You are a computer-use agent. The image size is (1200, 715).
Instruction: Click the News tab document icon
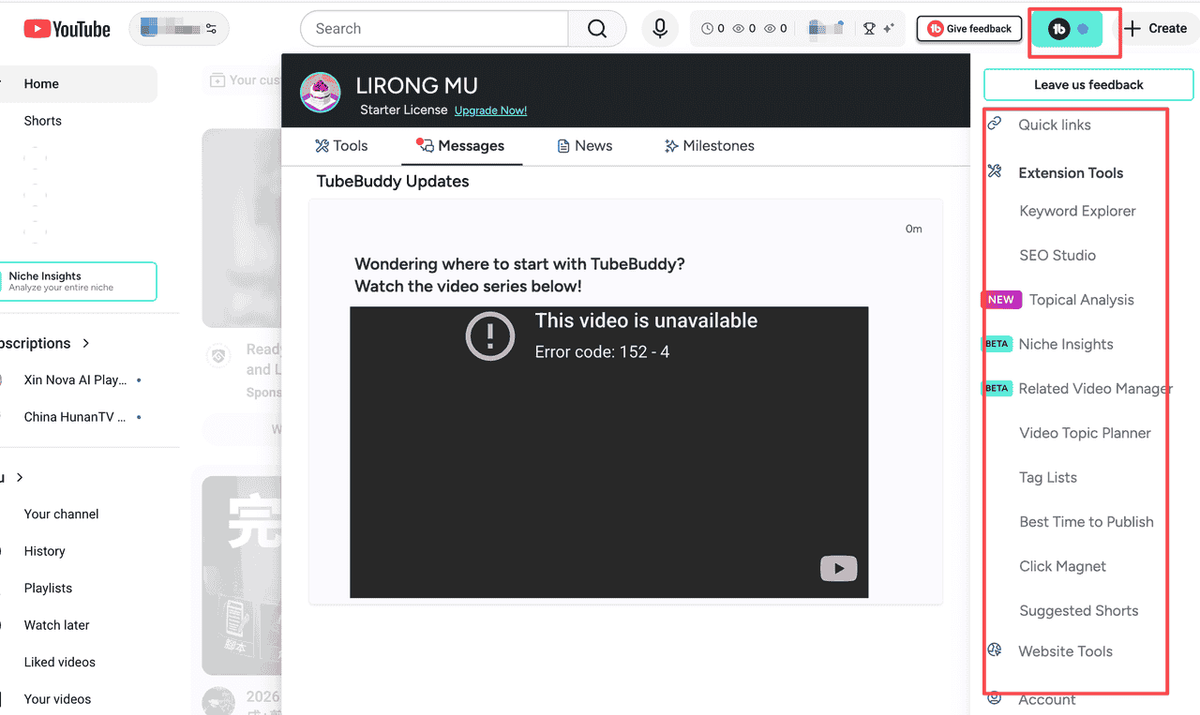(564, 146)
